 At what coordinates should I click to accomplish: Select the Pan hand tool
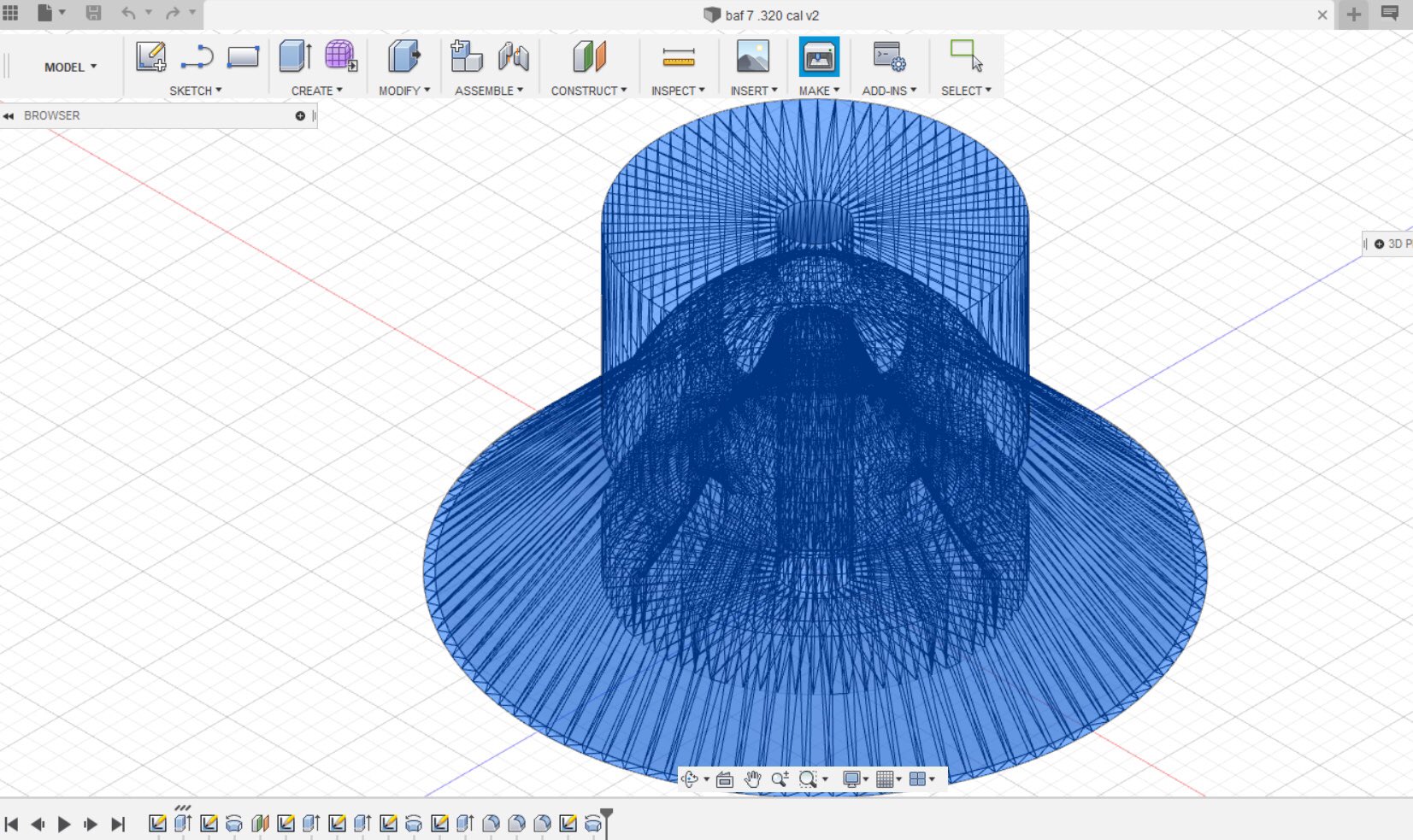[752, 779]
